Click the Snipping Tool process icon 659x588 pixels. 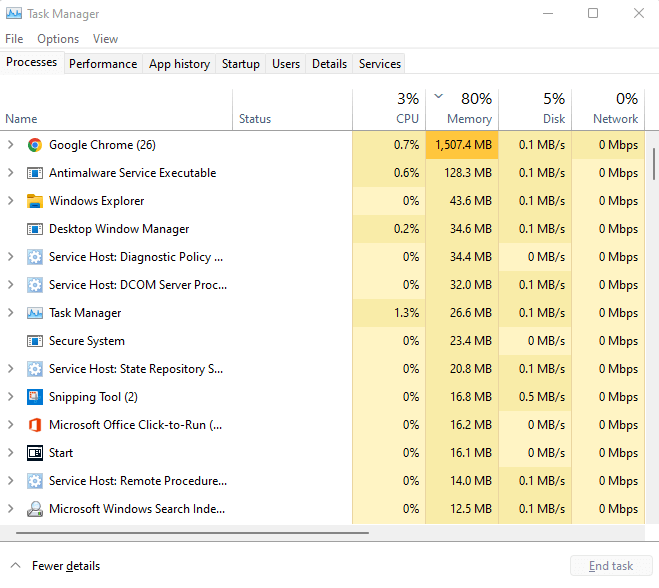(34, 397)
